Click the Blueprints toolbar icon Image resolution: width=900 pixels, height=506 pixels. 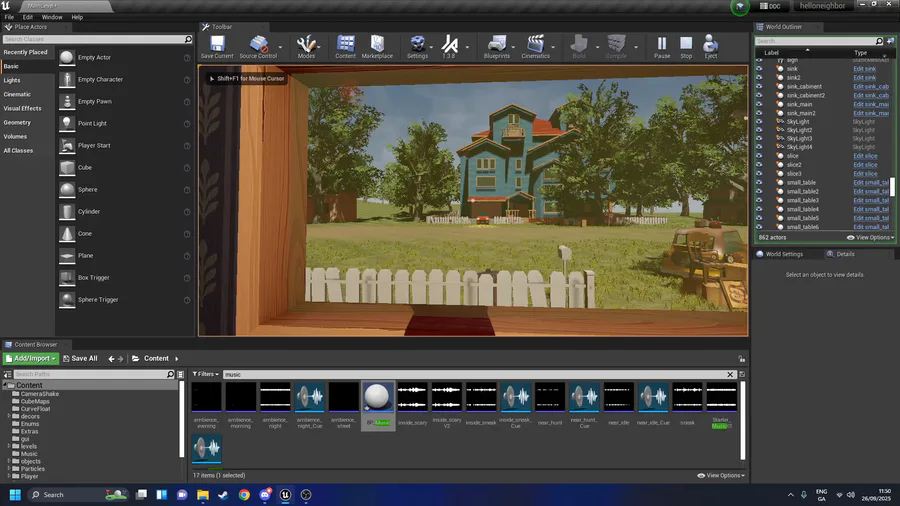pos(496,44)
